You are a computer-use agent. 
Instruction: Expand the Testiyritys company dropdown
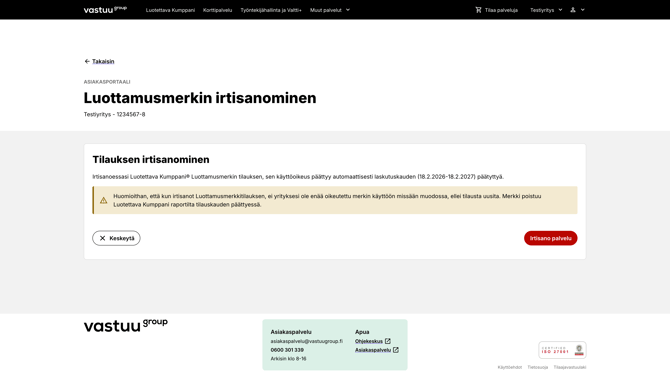click(x=546, y=10)
